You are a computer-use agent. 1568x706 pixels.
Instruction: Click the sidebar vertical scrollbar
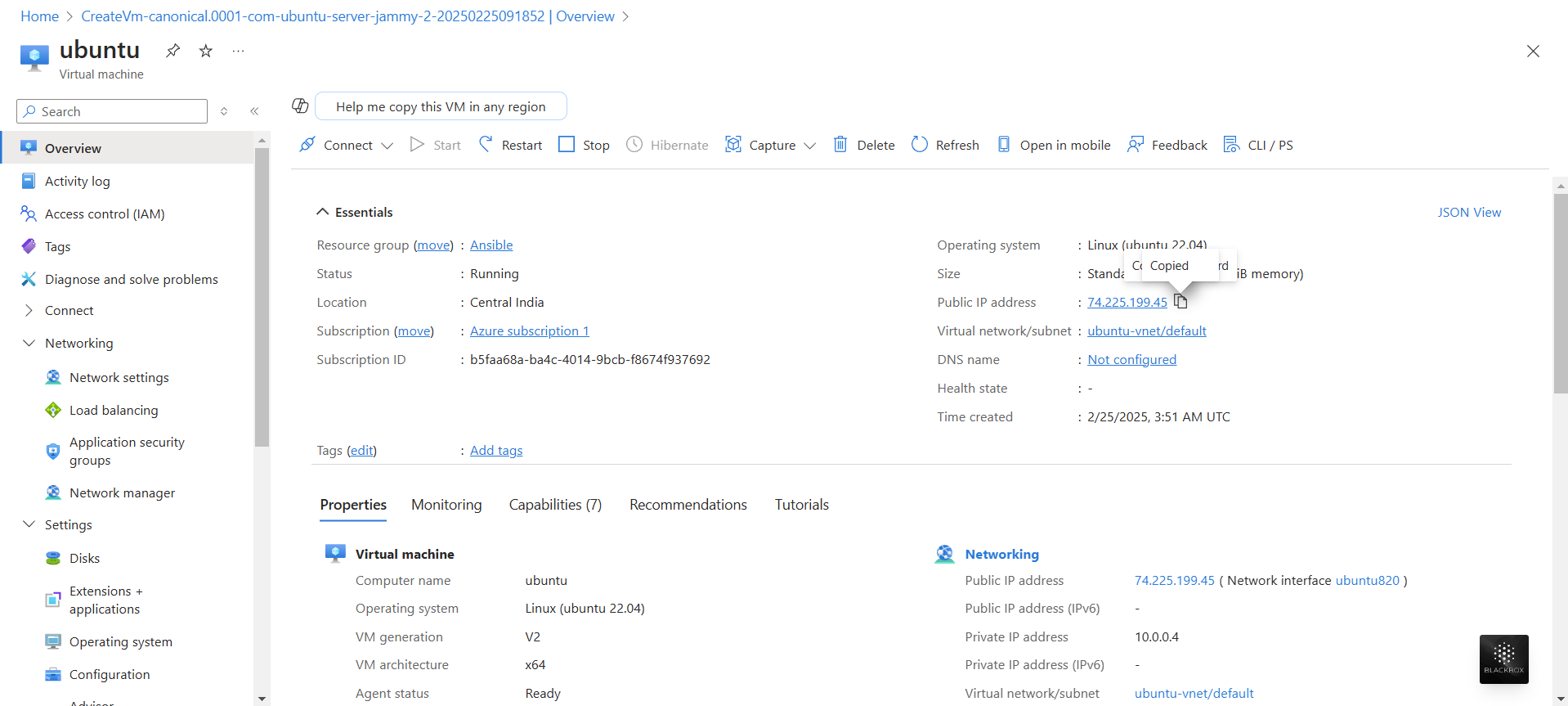pos(262,297)
